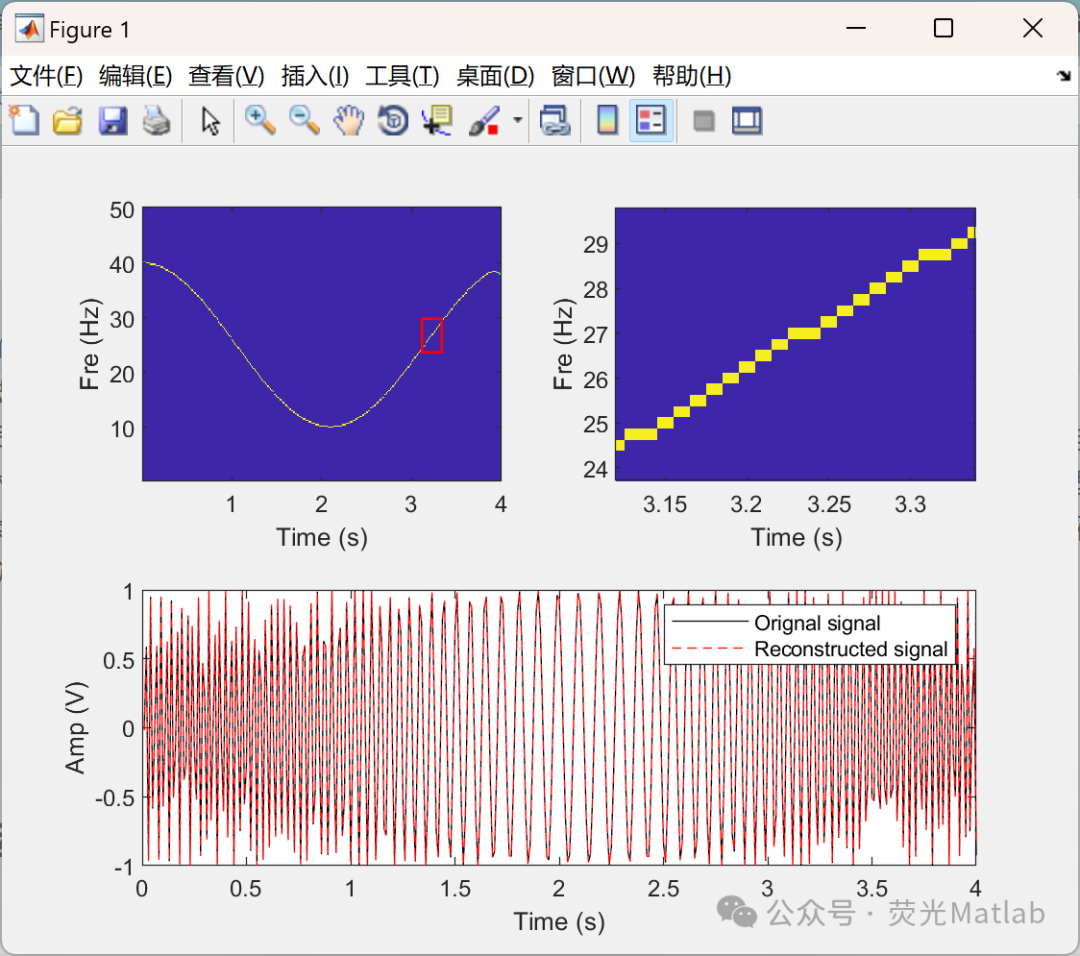Click the bottom plot 'Time (s)' label
This screenshot has width=1080, height=956.
559,922
